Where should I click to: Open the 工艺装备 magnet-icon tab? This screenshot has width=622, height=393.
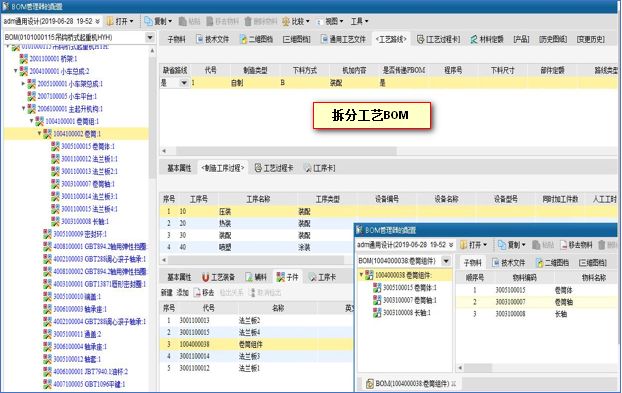pyautogui.click(x=218, y=277)
